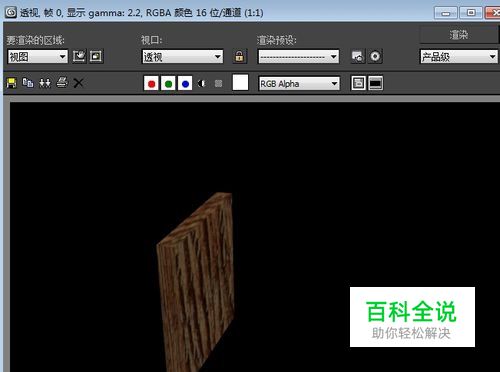Close the rendered frame window

(x=493, y=13)
